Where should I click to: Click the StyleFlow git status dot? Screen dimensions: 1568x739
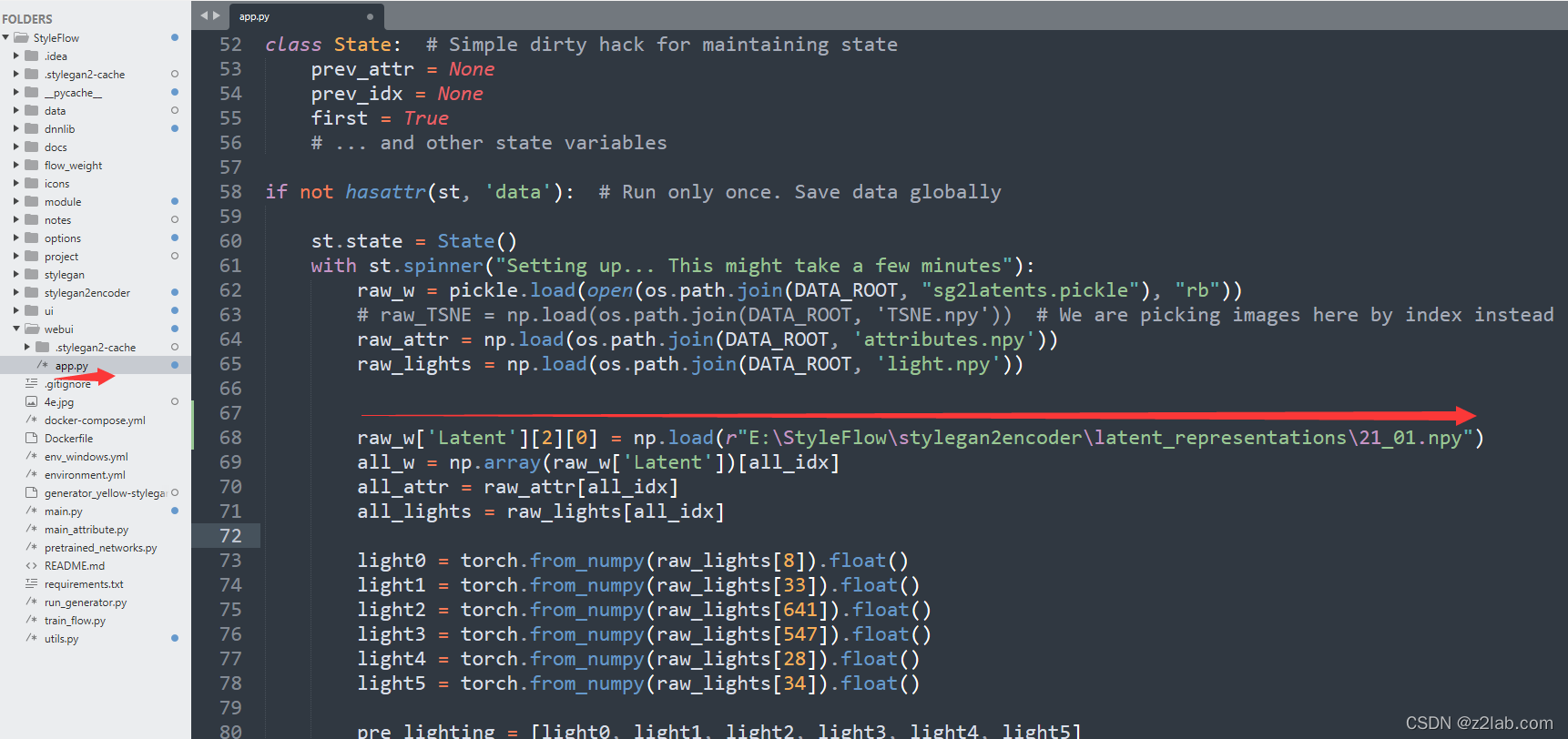pyautogui.click(x=175, y=37)
